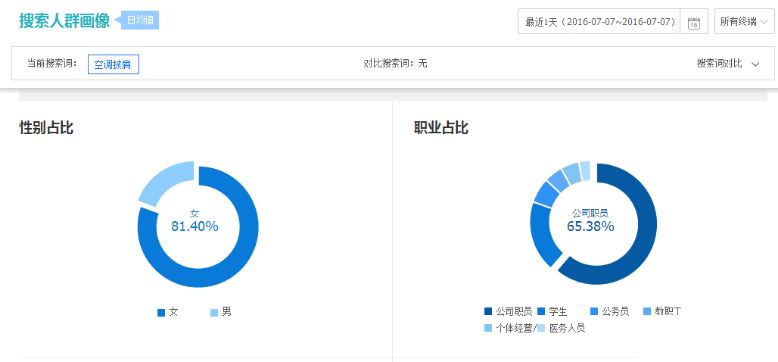
Task: Toggle the 教职工 legend item
Action: pos(662,312)
